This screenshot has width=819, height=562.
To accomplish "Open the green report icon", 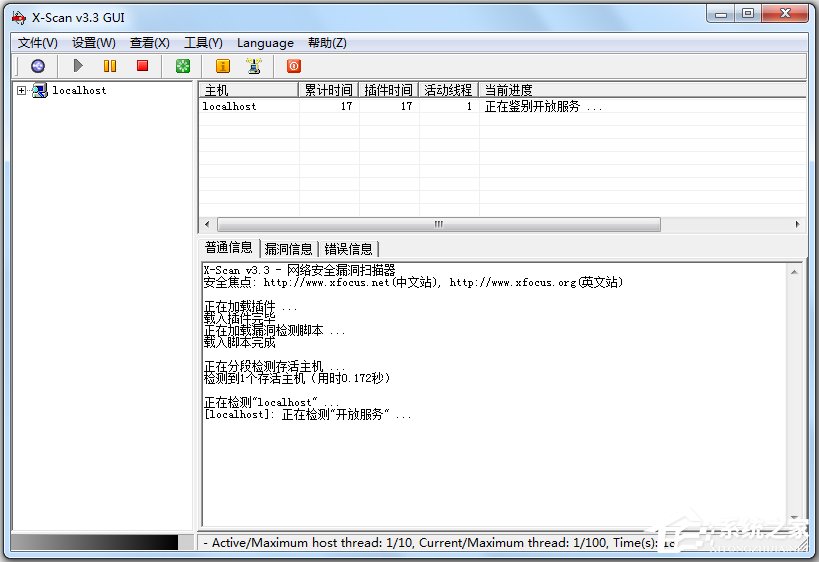I will coord(183,66).
